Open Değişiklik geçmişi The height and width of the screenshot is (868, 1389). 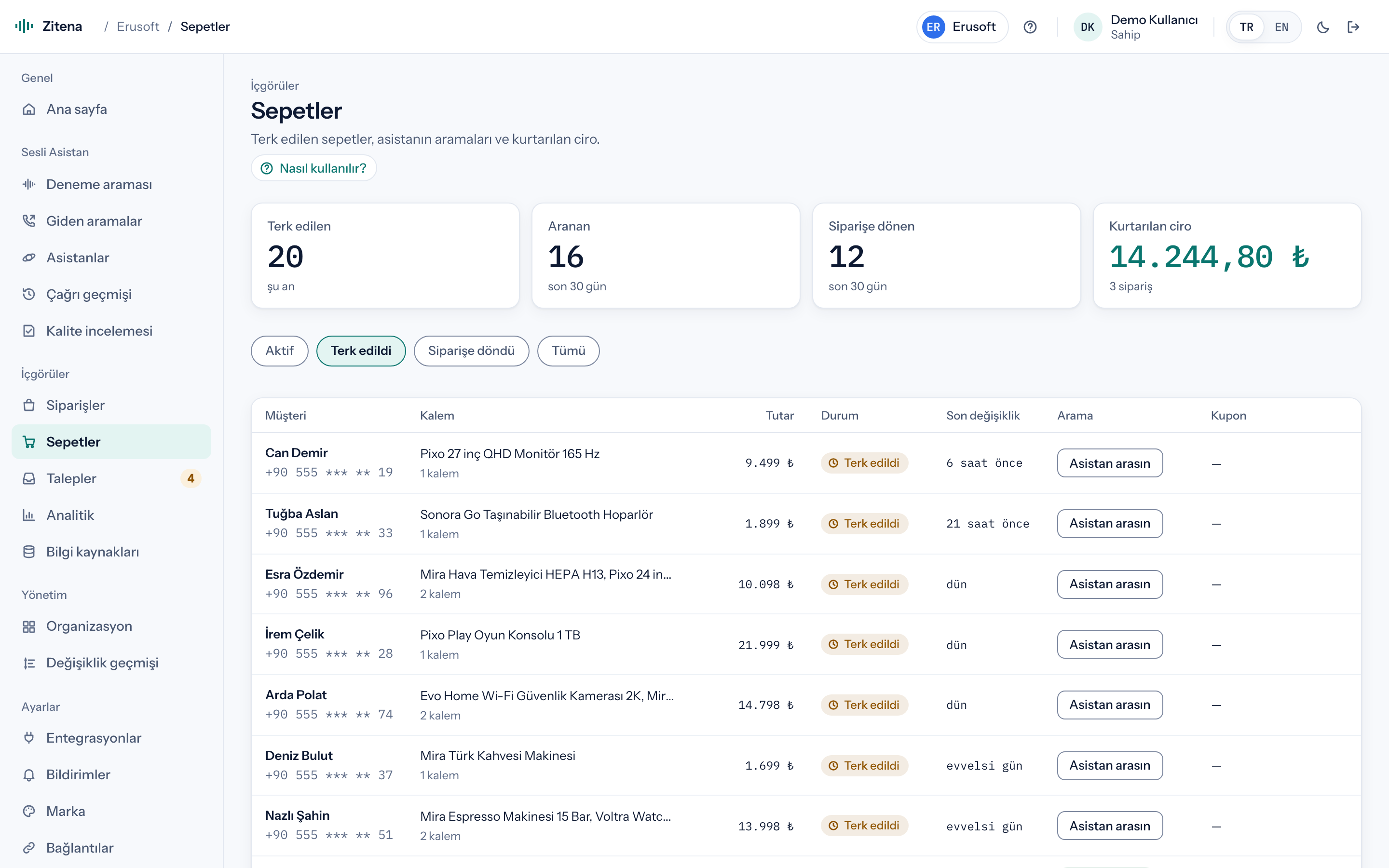click(111, 663)
